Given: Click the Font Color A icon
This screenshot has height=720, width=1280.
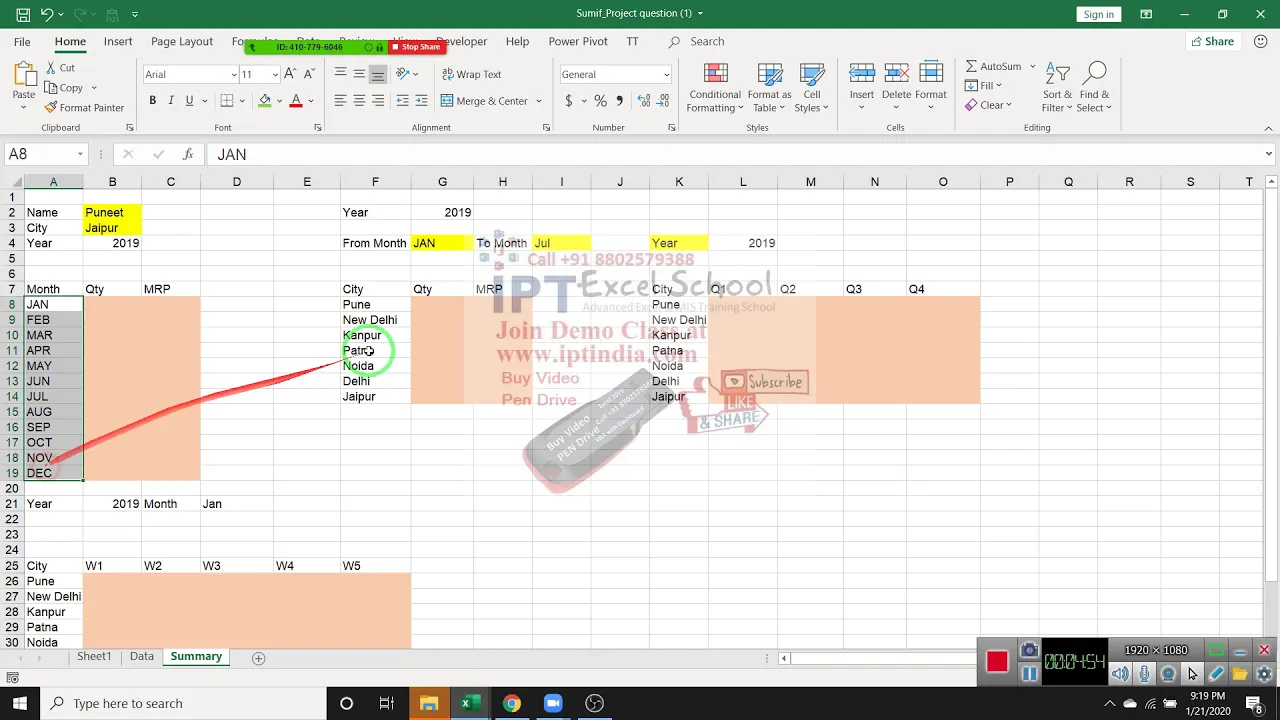Looking at the screenshot, I should [x=296, y=101].
